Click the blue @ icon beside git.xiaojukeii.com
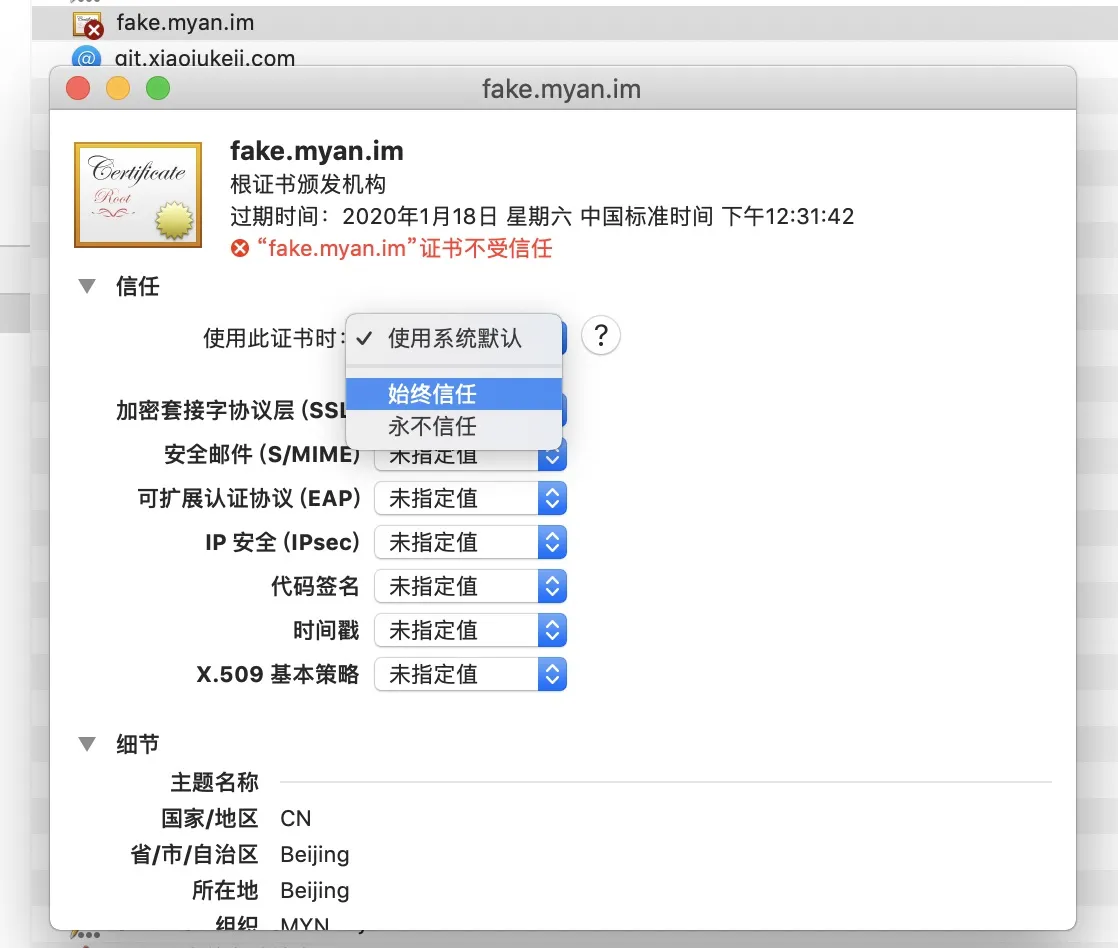The height and width of the screenshot is (948, 1118). [88, 57]
